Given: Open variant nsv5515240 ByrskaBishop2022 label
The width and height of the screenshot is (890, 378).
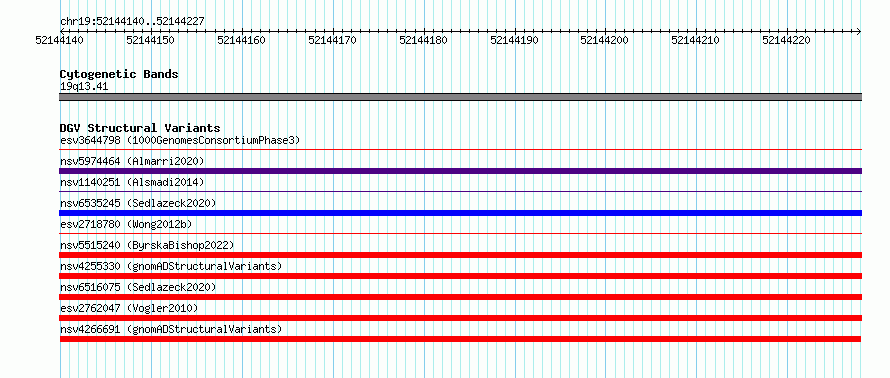Looking at the screenshot, I should 147,245.
